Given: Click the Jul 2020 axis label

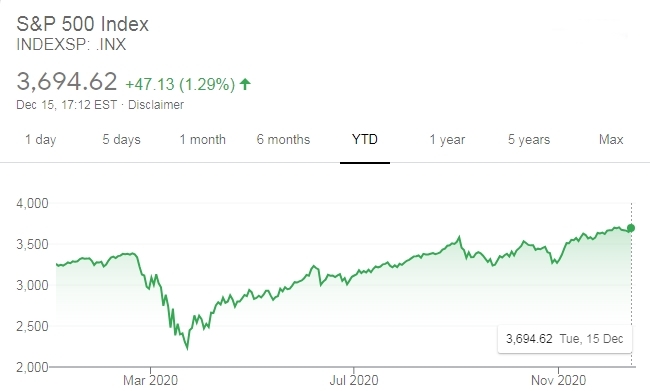Looking at the screenshot, I should 354,380.
